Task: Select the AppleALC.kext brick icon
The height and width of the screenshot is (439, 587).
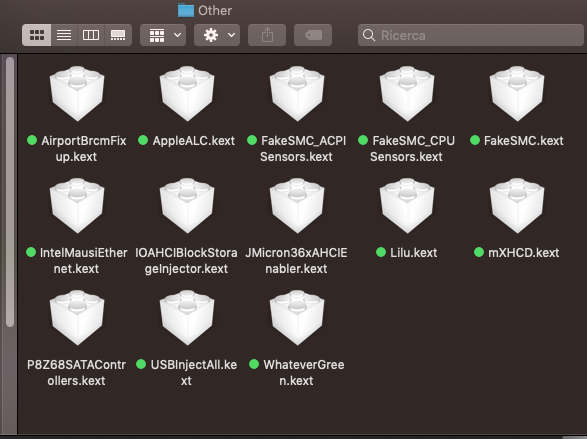Action: (x=187, y=94)
